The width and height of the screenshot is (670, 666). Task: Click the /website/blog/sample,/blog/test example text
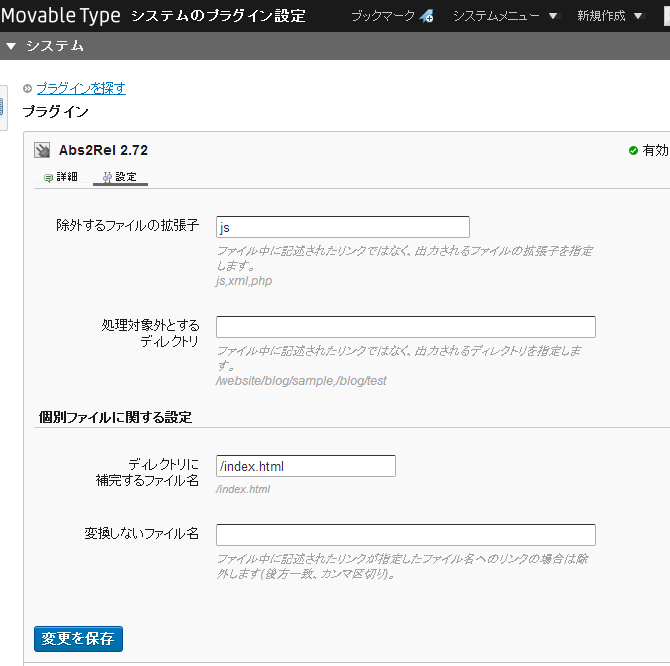(x=301, y=381)
